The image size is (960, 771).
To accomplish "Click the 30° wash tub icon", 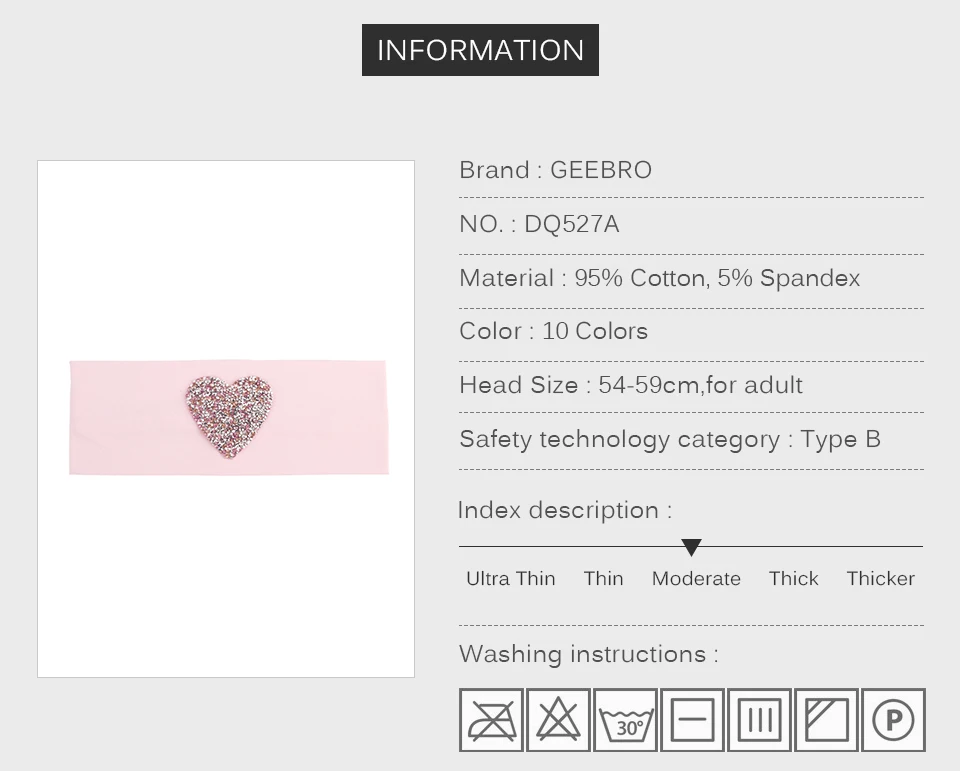I will point(626,720).
